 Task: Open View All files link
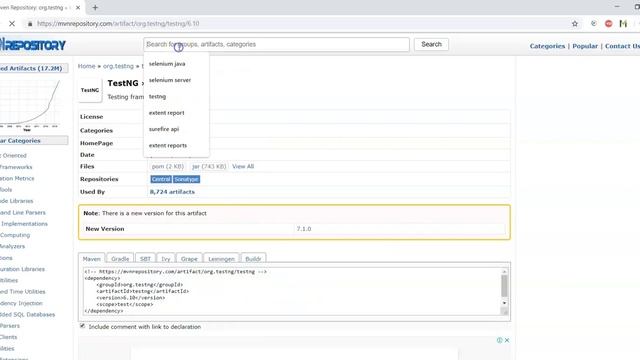pos(243,167)
